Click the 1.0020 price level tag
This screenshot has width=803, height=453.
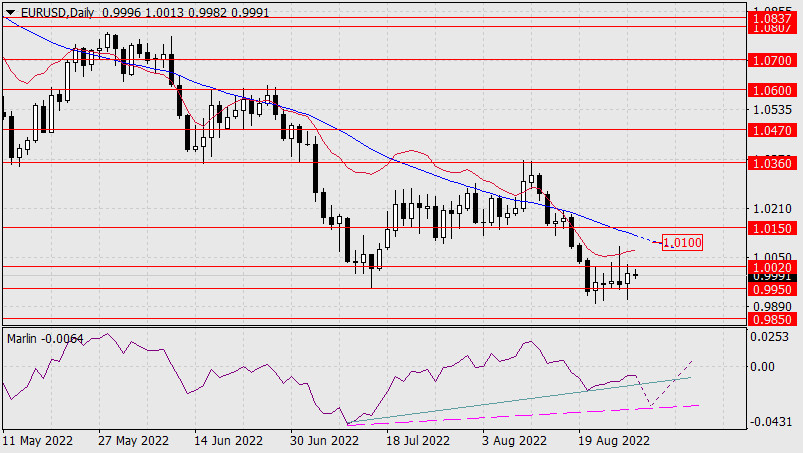tap(774, 267)
